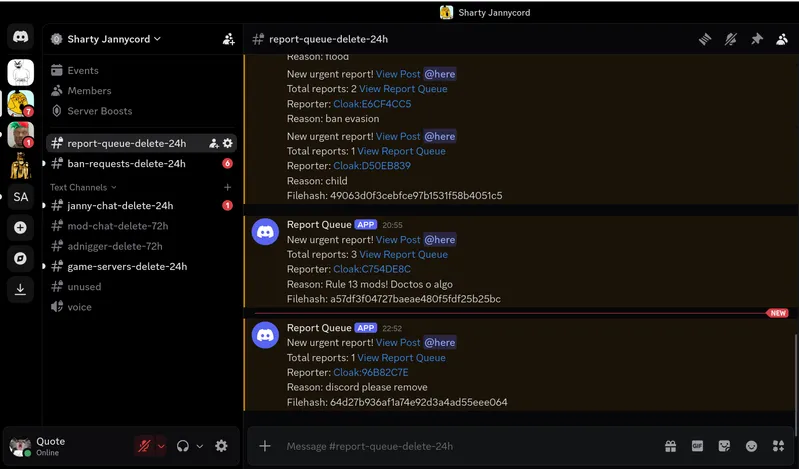
Task: Click the message list scrollbar
Action: click(795, 385)
